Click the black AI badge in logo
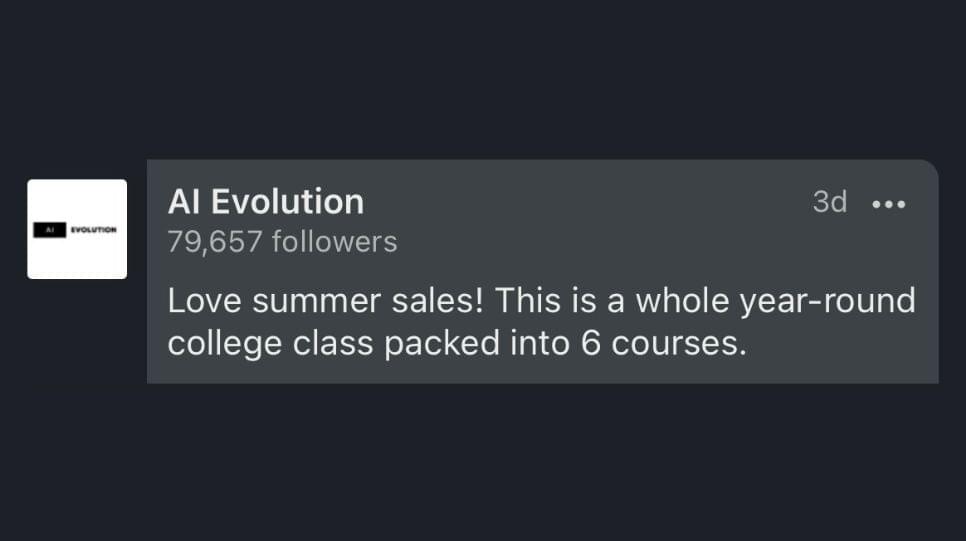 (x=49, y=230)
